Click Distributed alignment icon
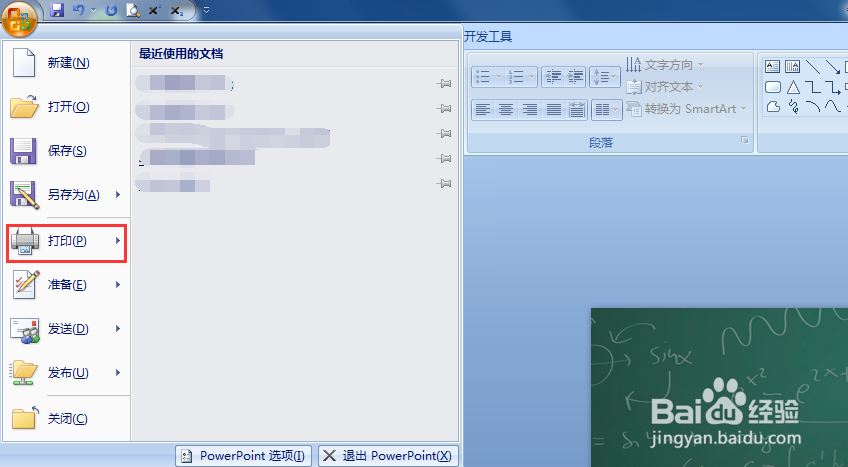 point(577,110)
